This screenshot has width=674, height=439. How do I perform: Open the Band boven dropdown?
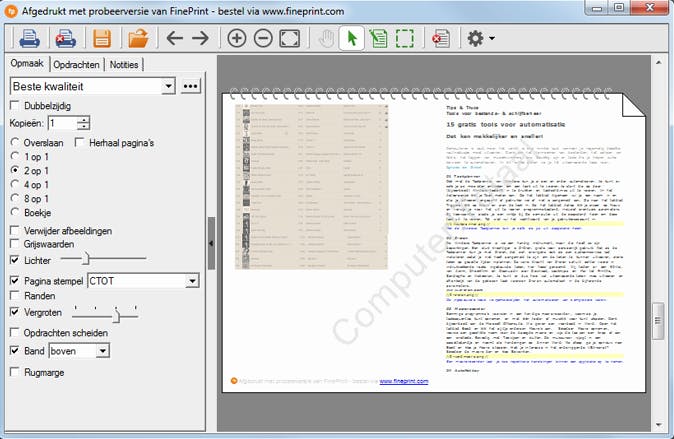102,351
